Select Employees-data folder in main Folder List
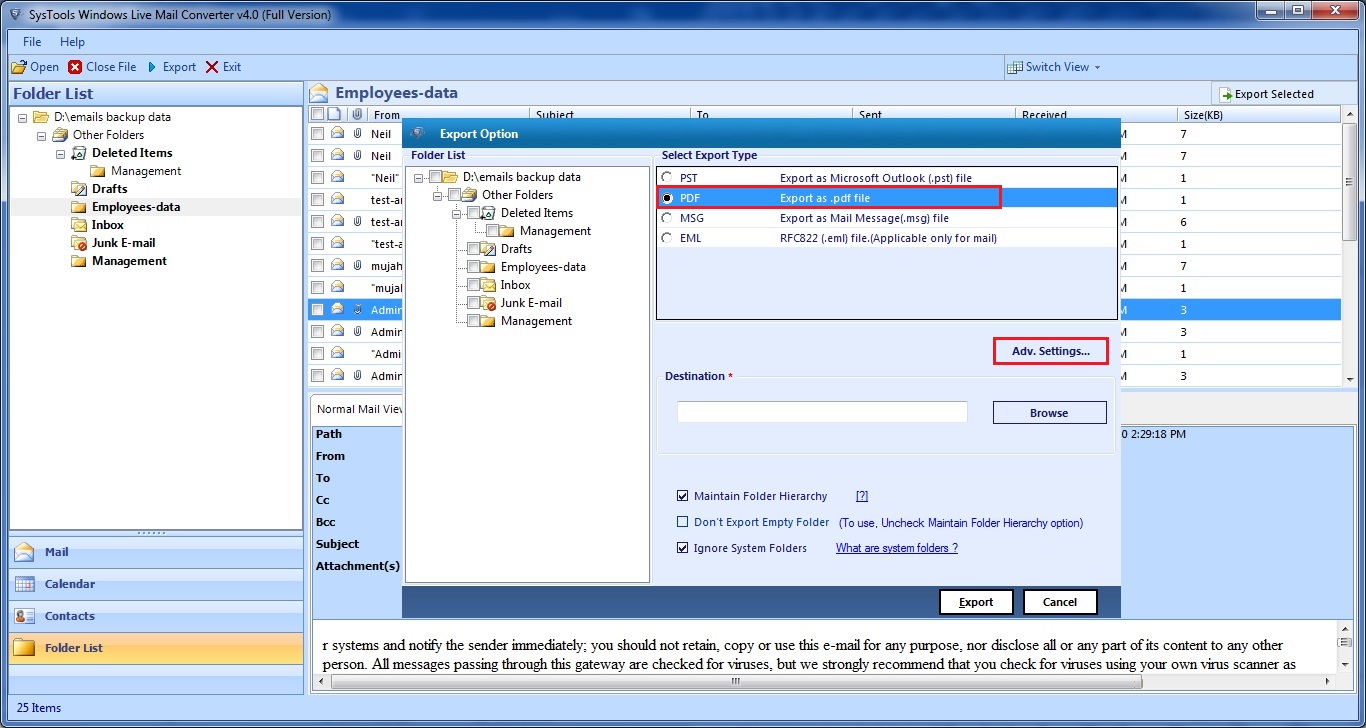The height and width of the screenshot is (728, 1366). [x=136, y=207]
